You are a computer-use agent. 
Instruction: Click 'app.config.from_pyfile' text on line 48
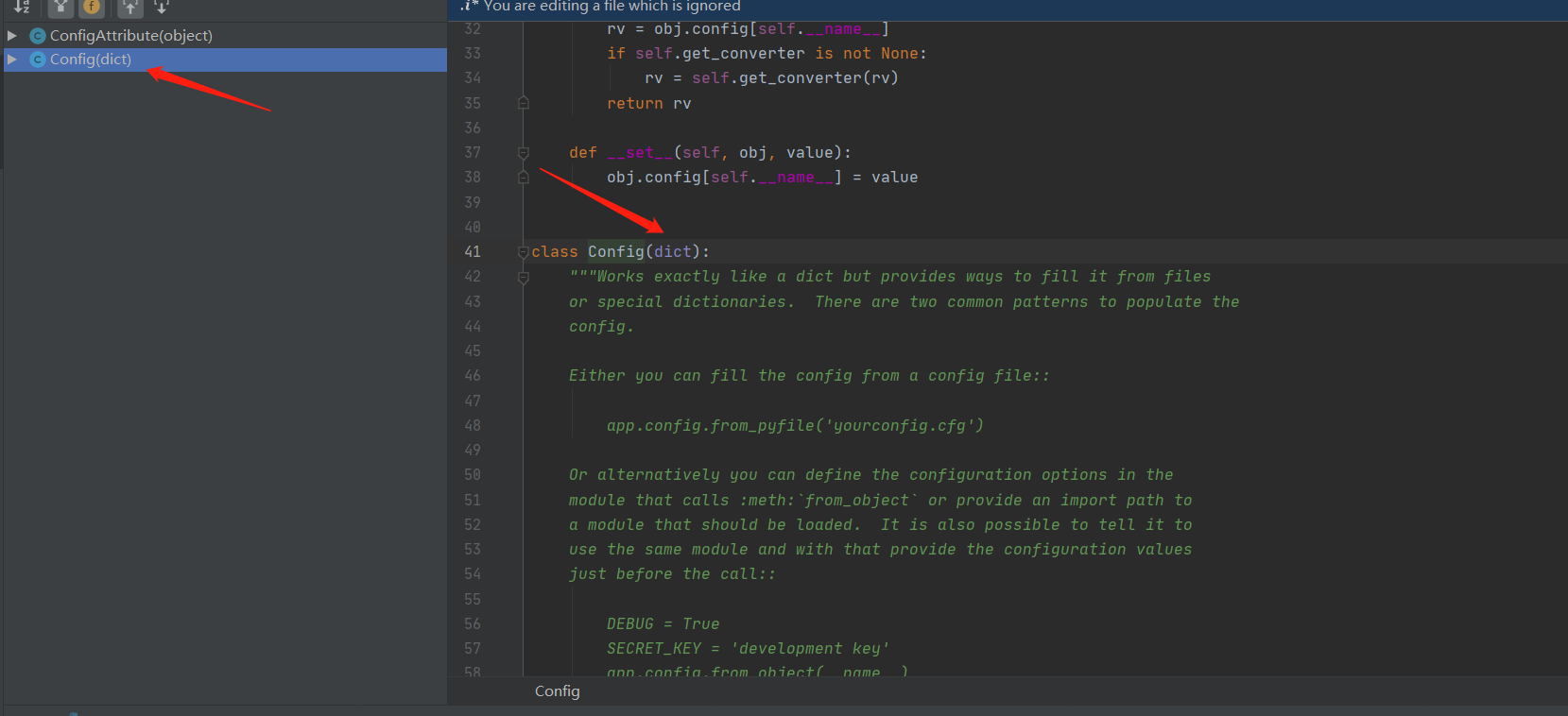point(711,425)
